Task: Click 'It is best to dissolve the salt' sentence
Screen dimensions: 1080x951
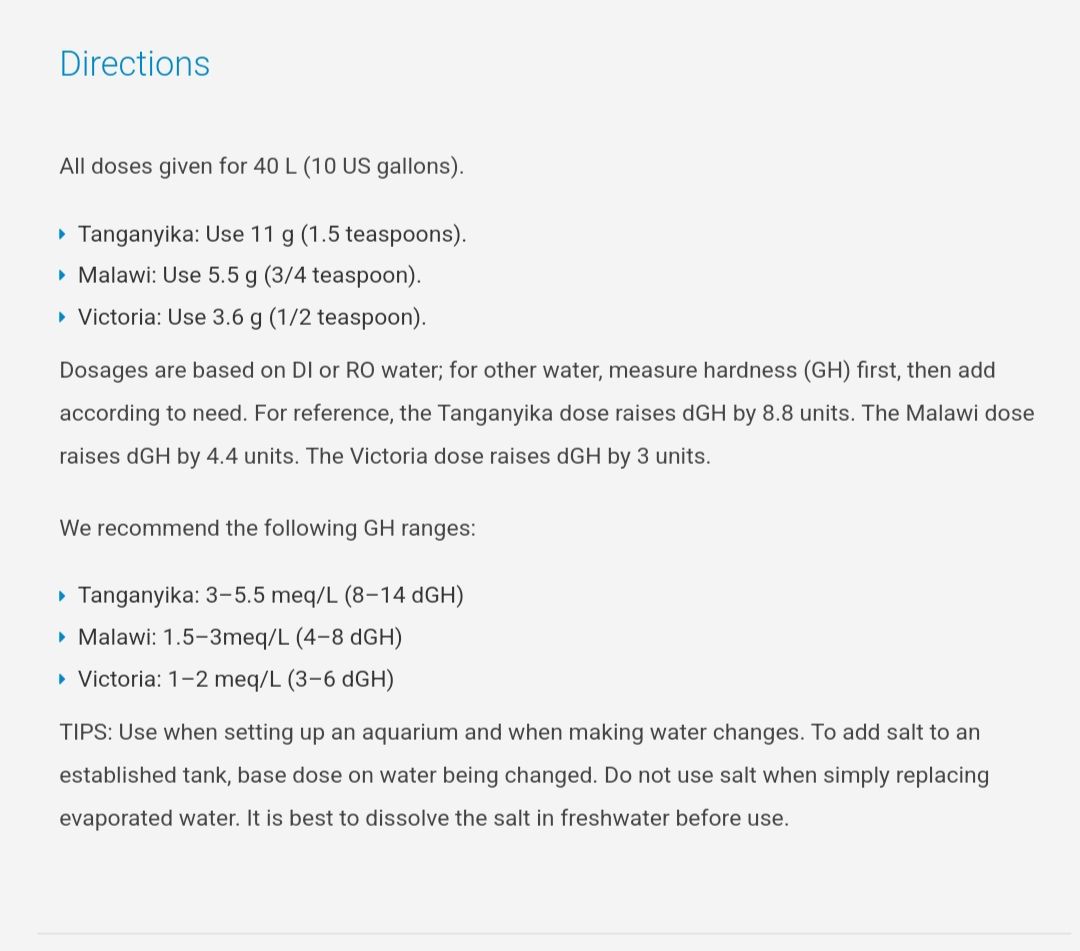Action: tap(518, 818)
